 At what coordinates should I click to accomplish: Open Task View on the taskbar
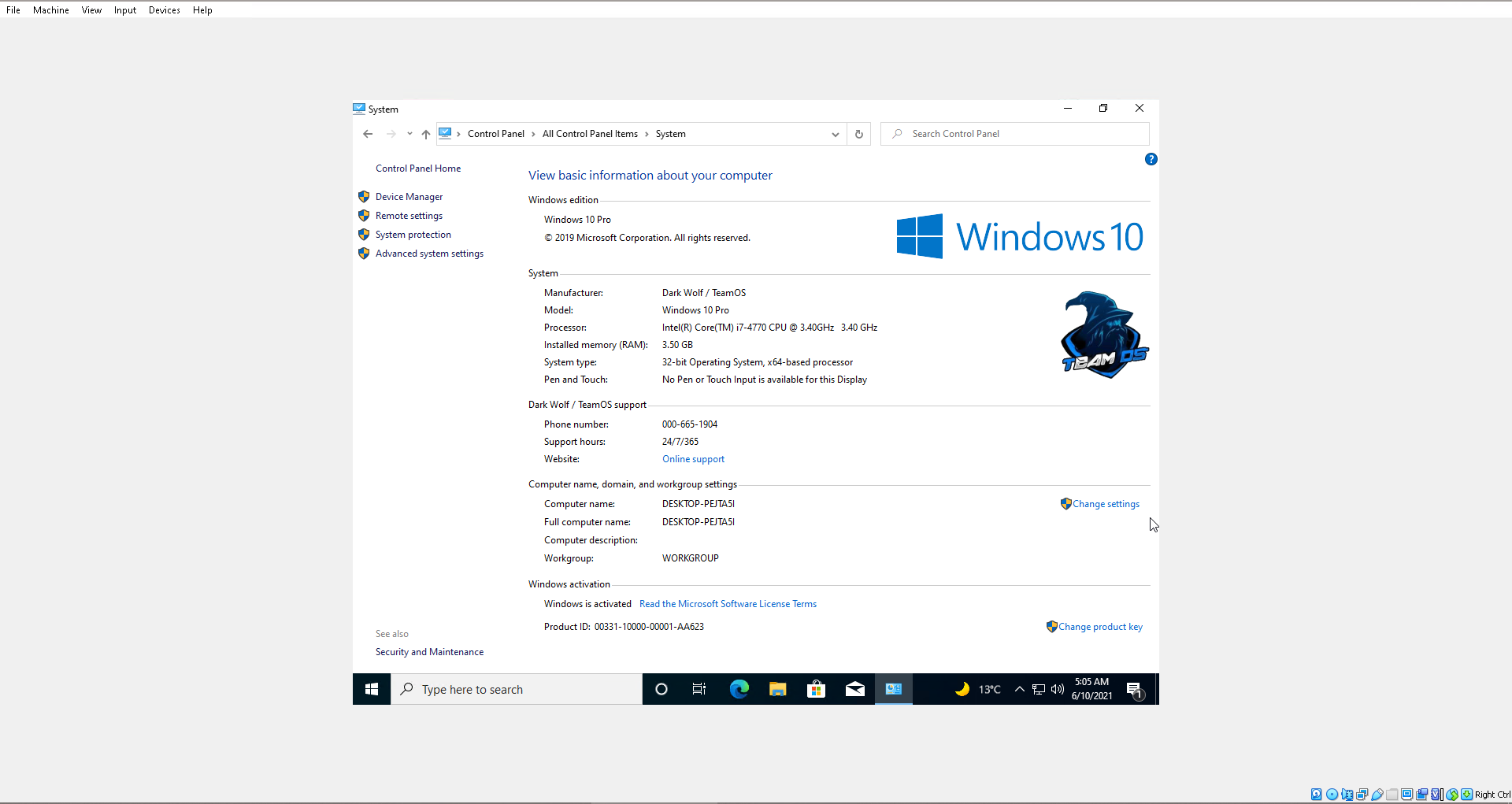(699, 689)
